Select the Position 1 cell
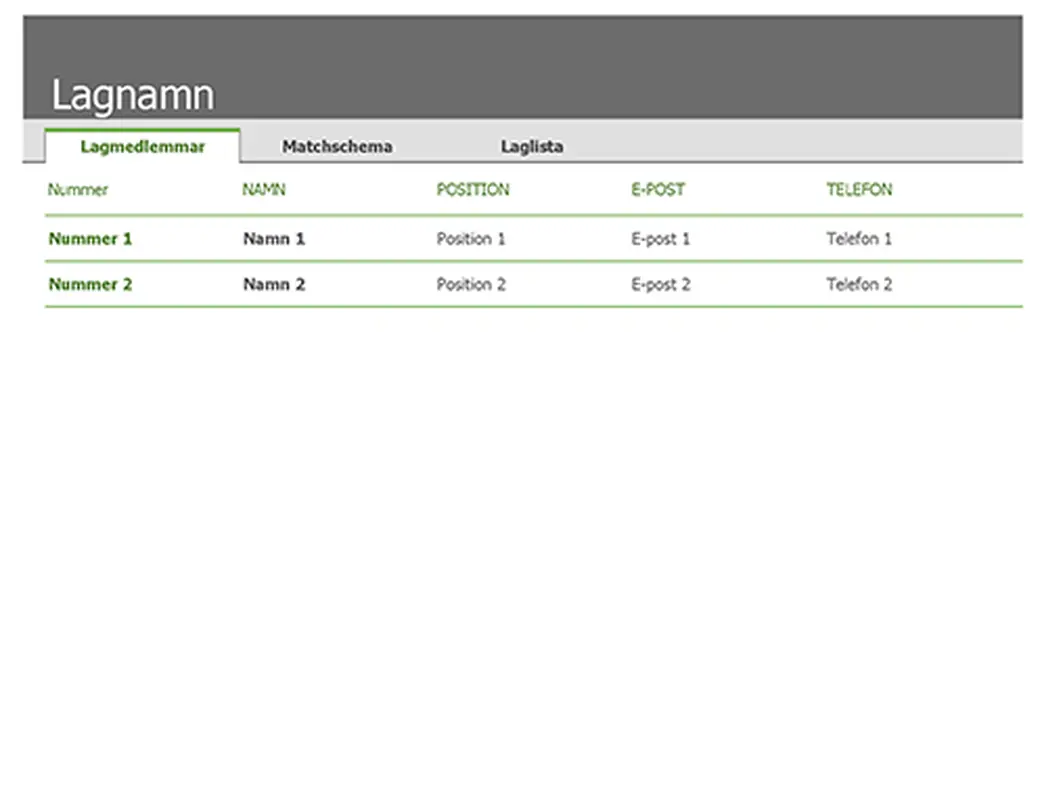 pyautogui.click(x=470, y=239)
